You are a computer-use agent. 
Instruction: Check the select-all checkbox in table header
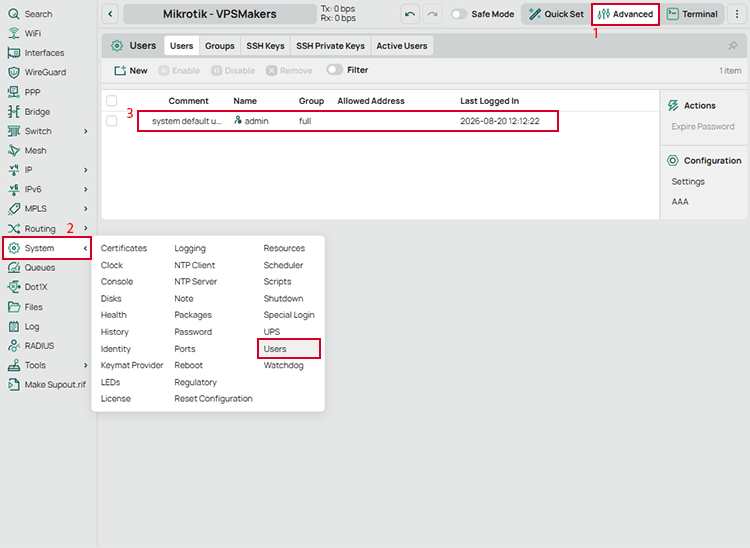[x=111, y=100]
